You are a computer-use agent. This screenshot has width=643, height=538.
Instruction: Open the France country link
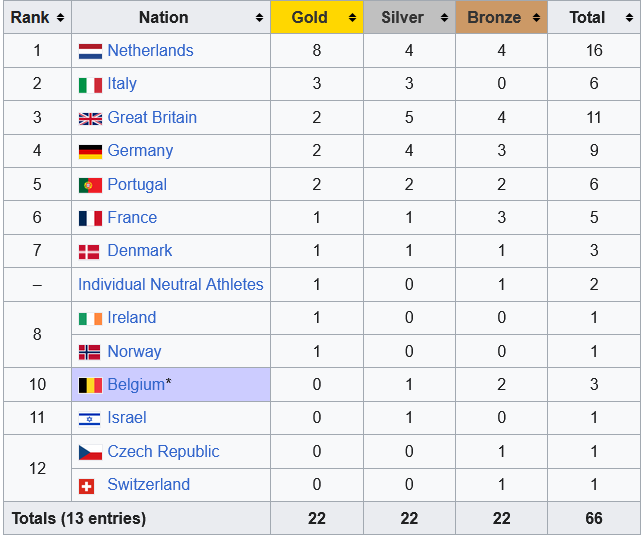click(x=132, y=218)
